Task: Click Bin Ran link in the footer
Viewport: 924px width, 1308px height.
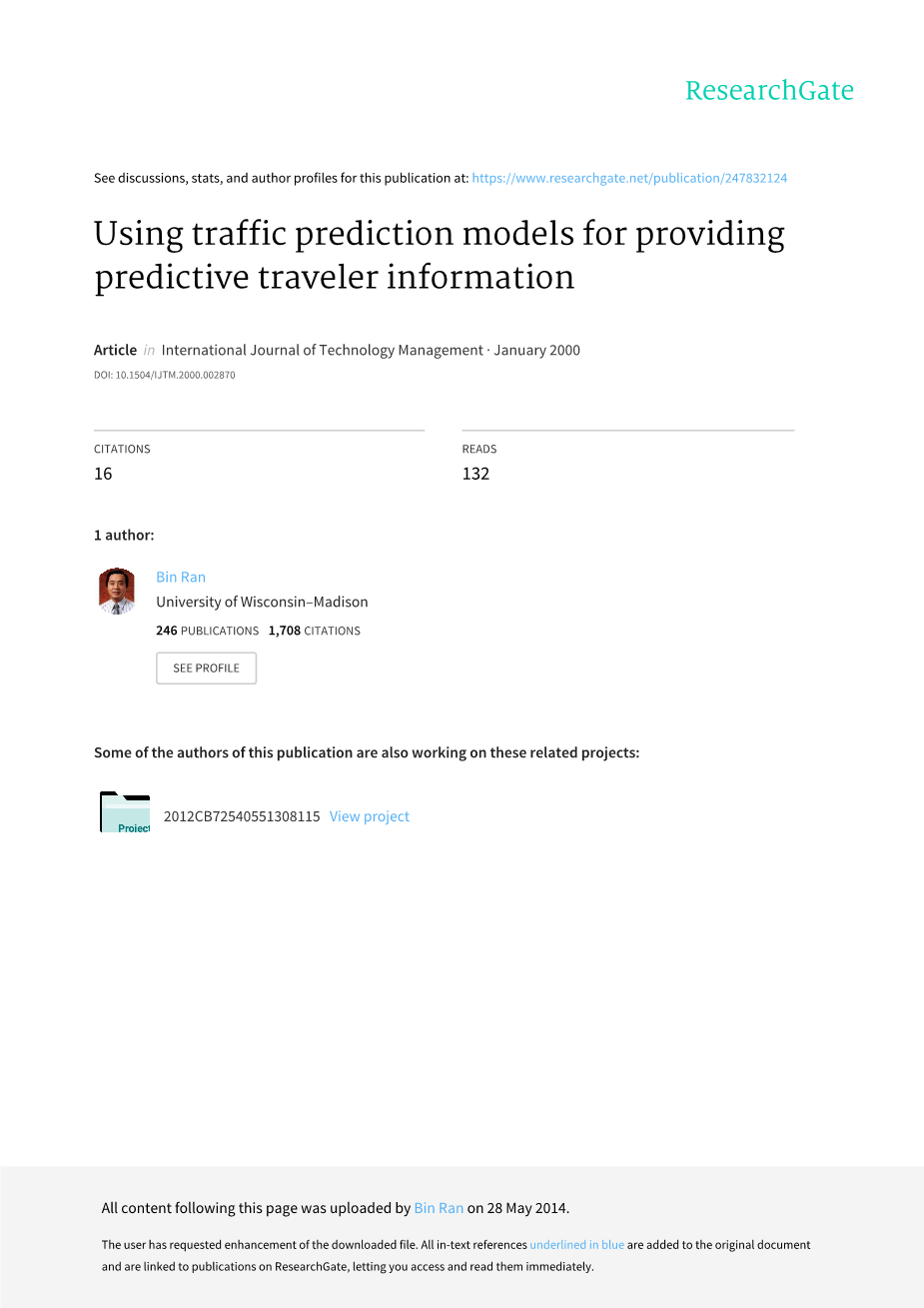Action: (439, 1208)
